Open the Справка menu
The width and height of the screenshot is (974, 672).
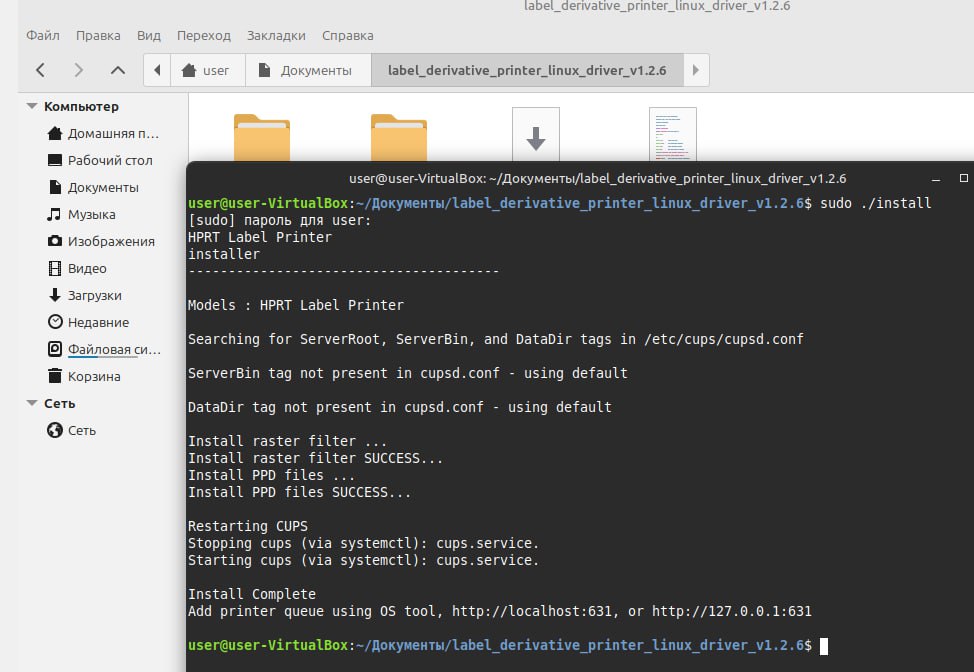(347, 35)
